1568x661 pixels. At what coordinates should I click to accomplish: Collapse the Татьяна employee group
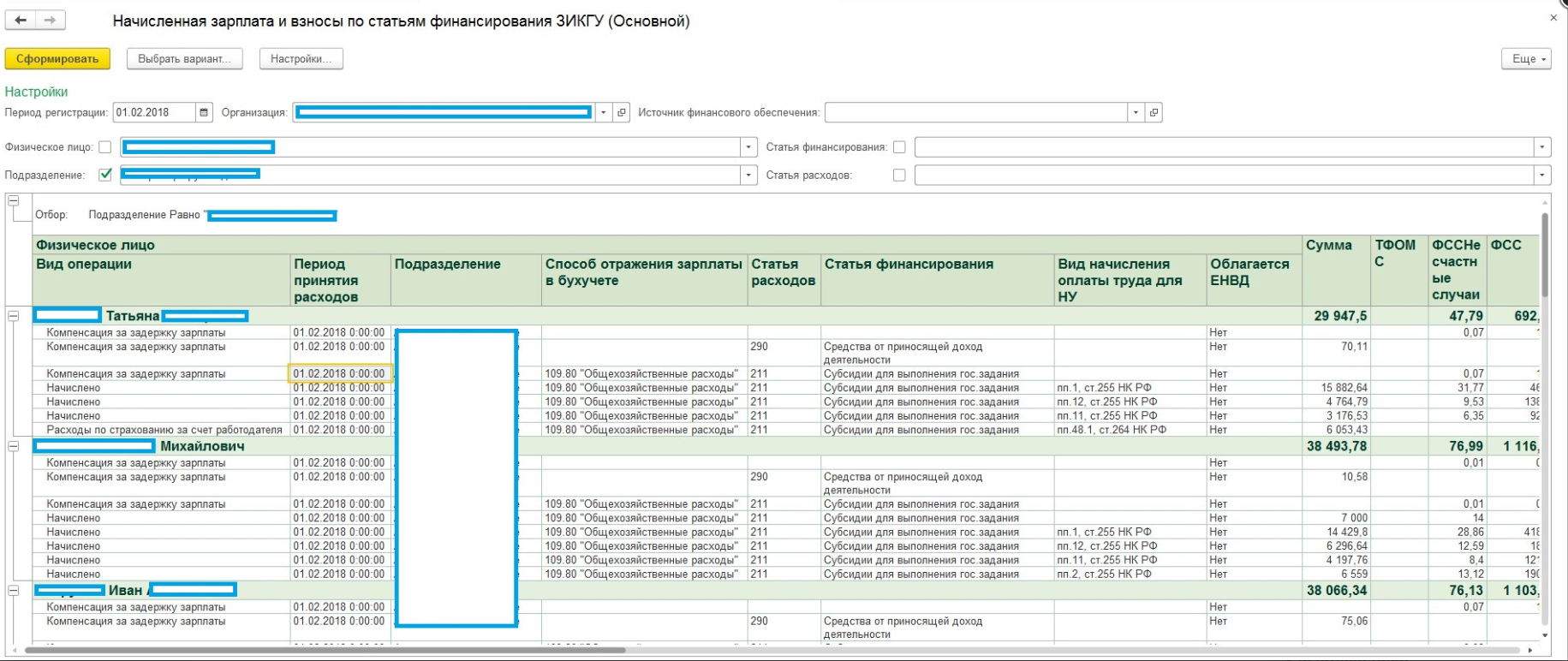[x=14, y=316]
